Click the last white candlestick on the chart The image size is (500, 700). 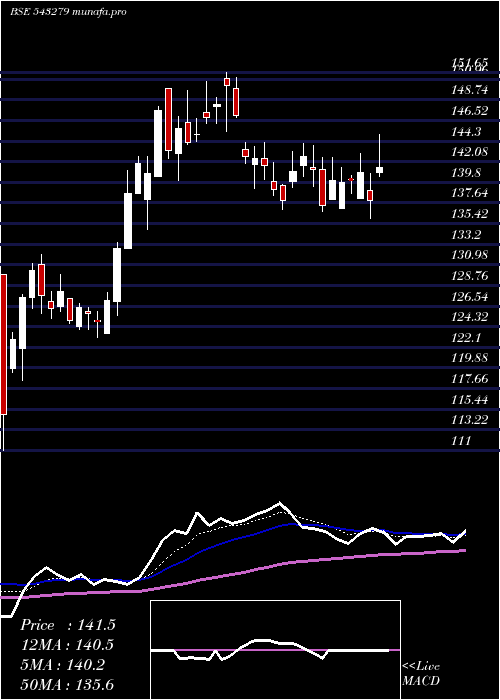(379, 170)
